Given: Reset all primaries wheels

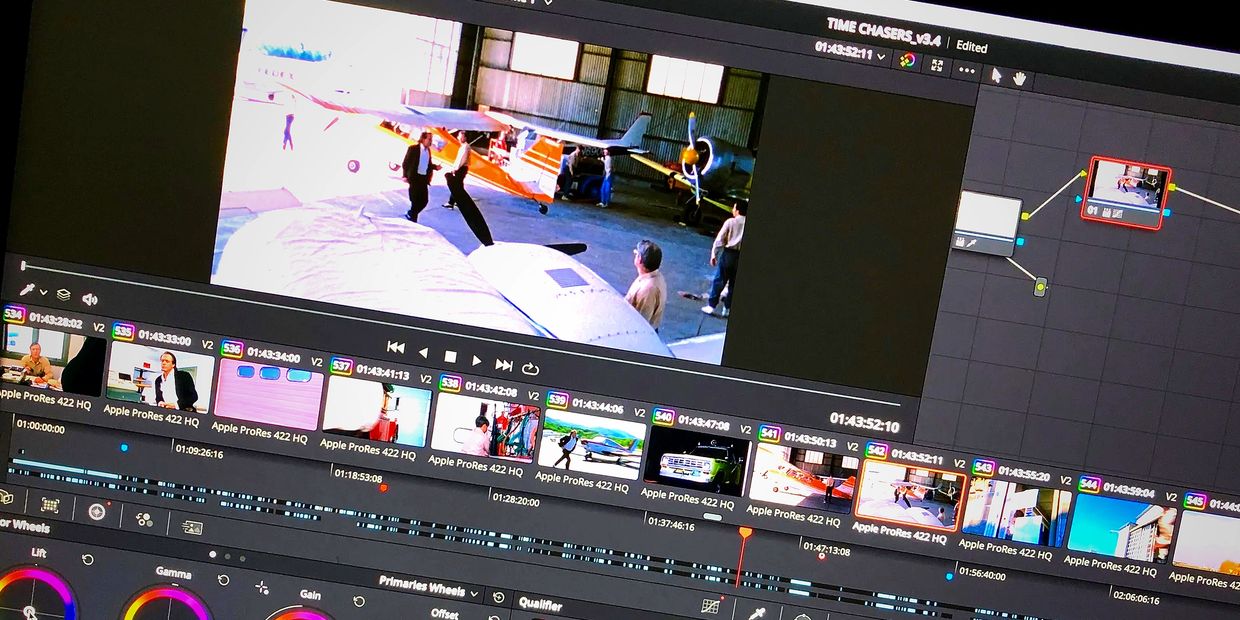Looking at the screenshot, I should tap(498, 596).
